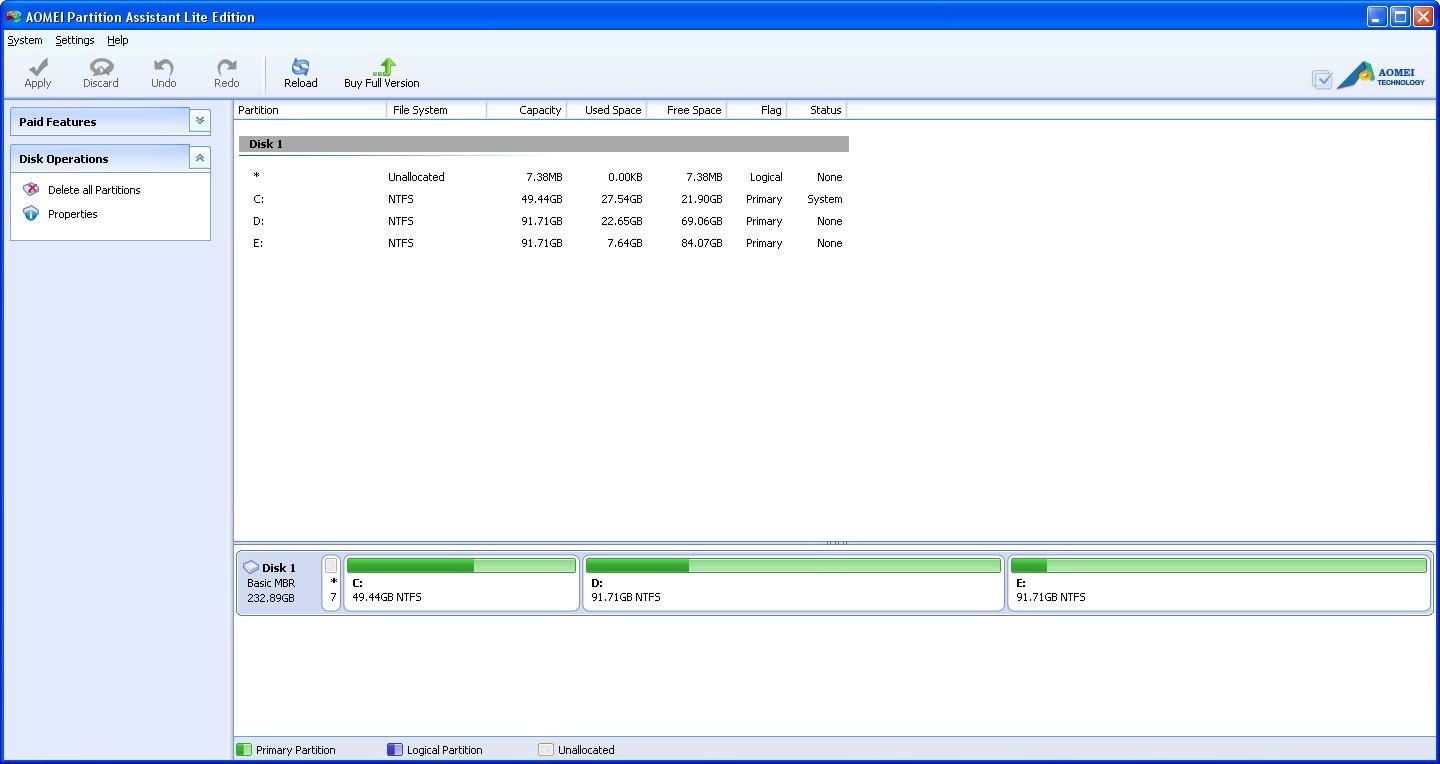Click the Delete all Partitions icon
Image resolution: width=1440 pixels, height=764 pixels.
[31, 189]
